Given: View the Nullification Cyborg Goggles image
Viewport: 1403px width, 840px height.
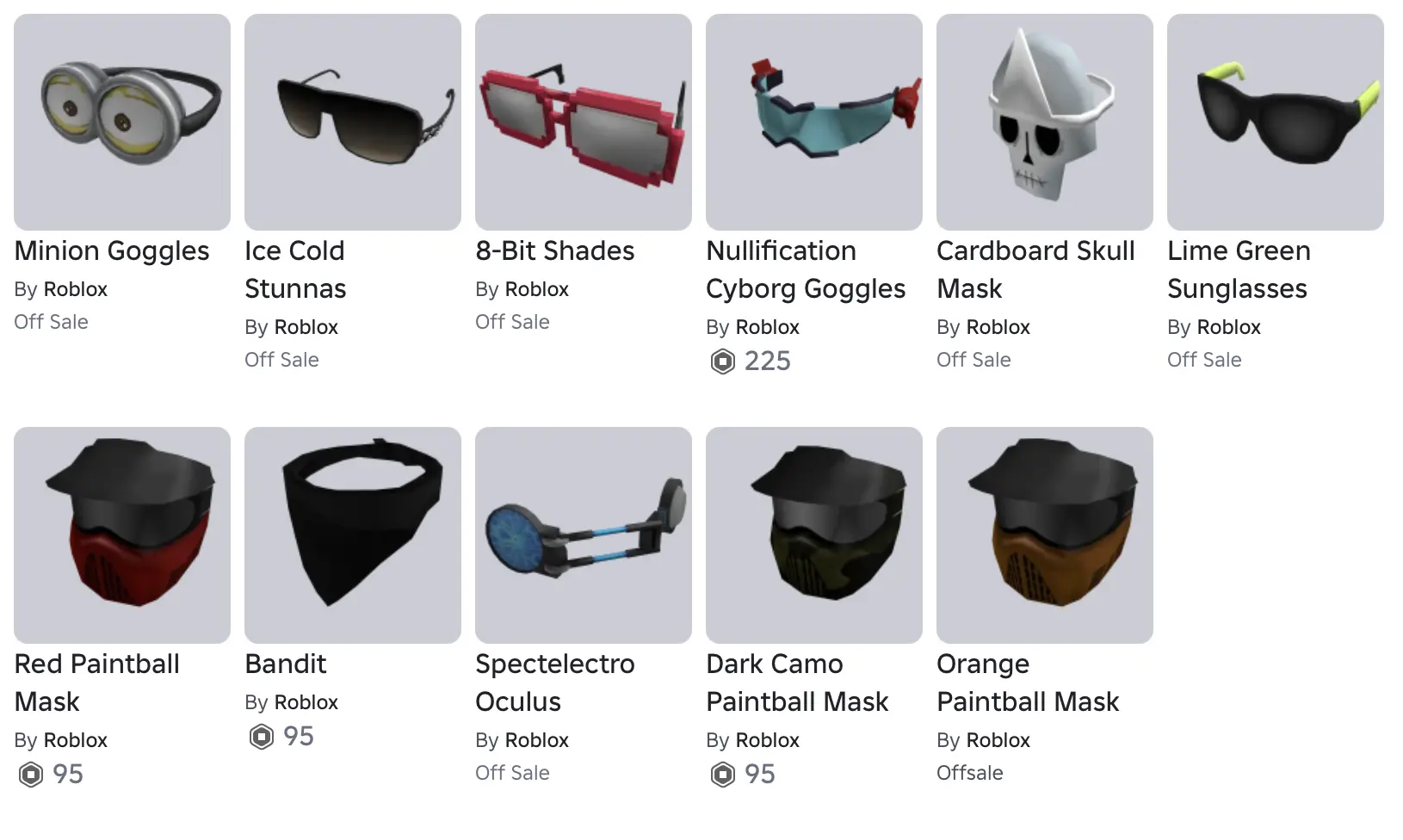Looking at the screenshot, I should click(814, 122).
